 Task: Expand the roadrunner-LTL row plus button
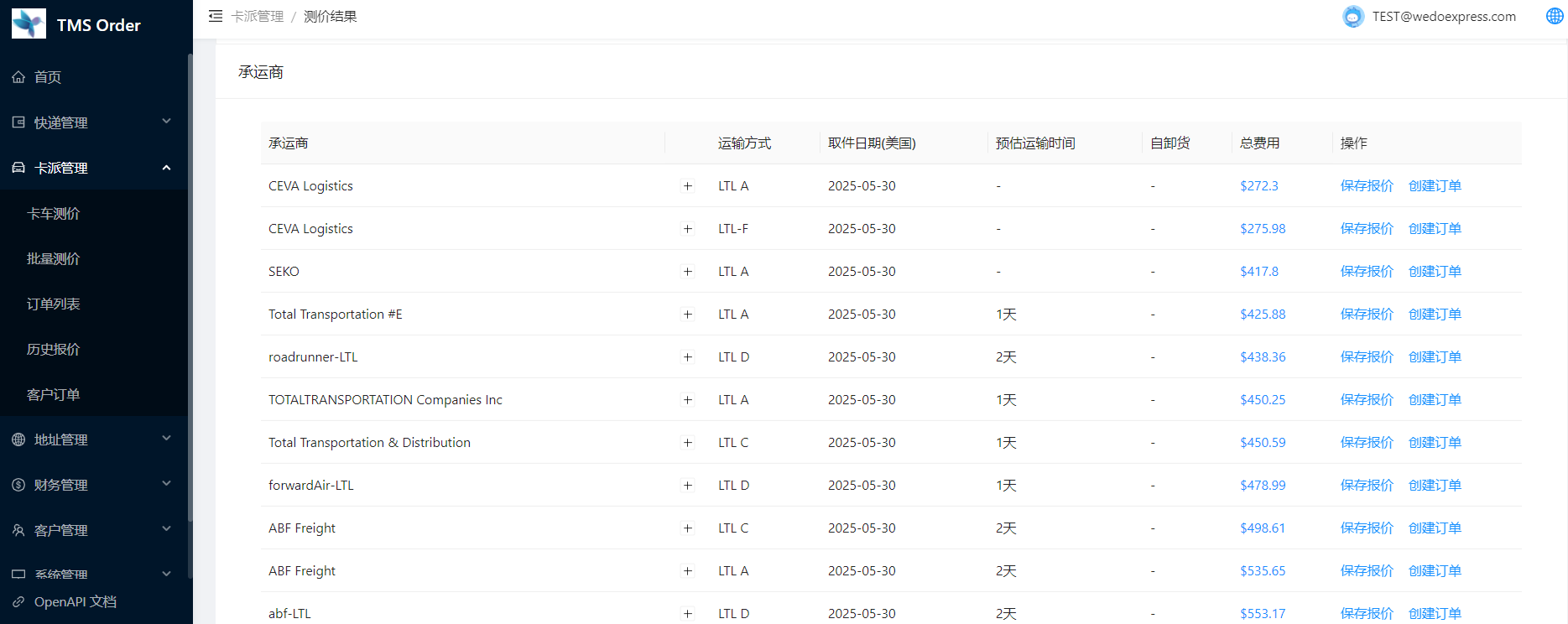click(688, 357)
